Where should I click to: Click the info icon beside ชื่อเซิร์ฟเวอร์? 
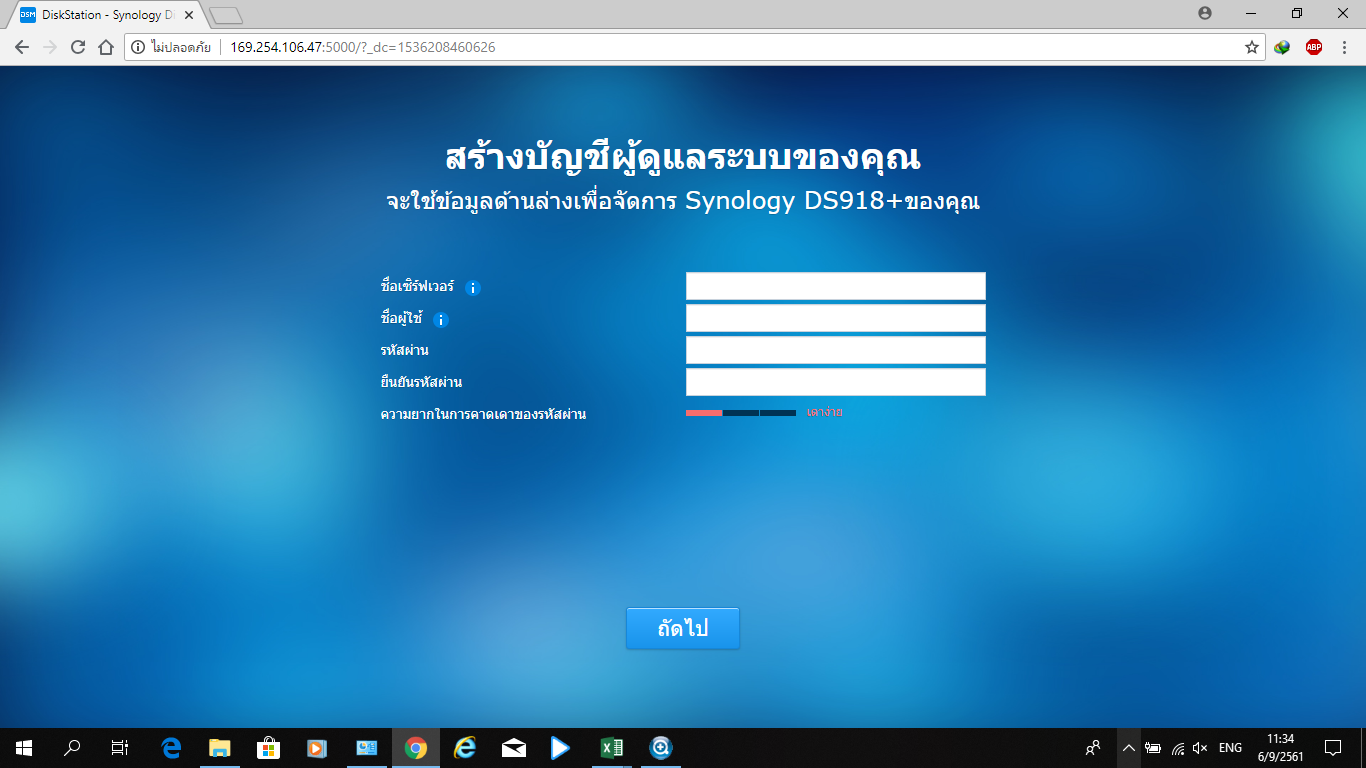click(x=473, y=288)
